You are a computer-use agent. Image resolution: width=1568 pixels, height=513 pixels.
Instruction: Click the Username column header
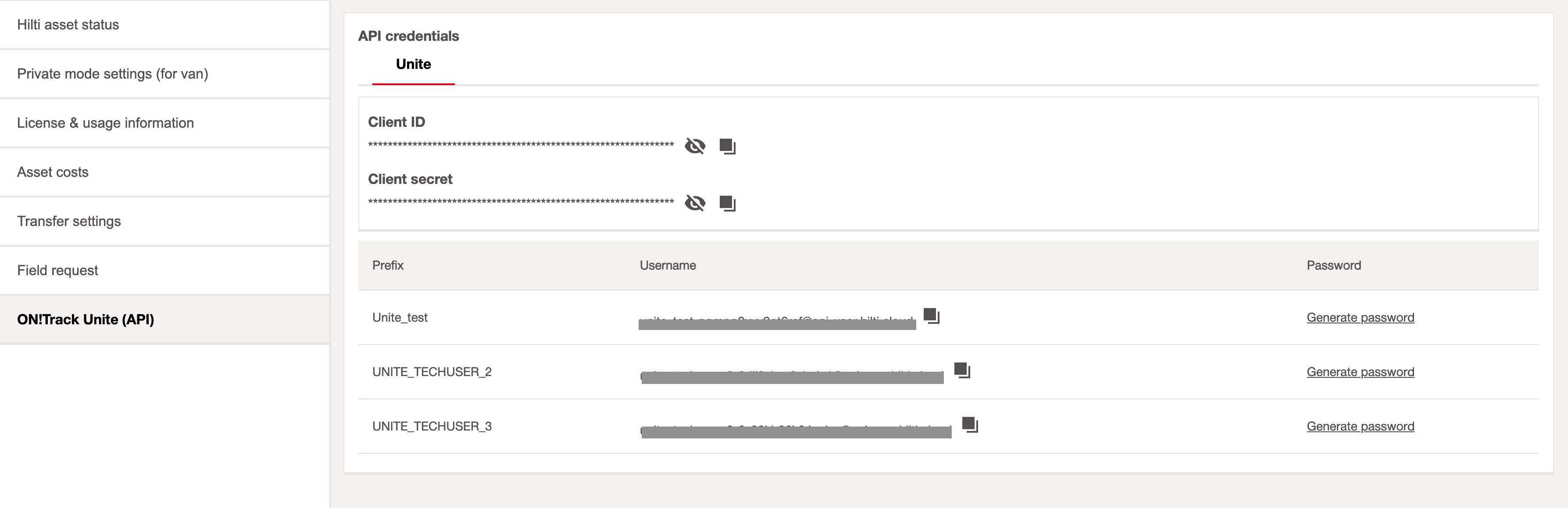point(668,265)
